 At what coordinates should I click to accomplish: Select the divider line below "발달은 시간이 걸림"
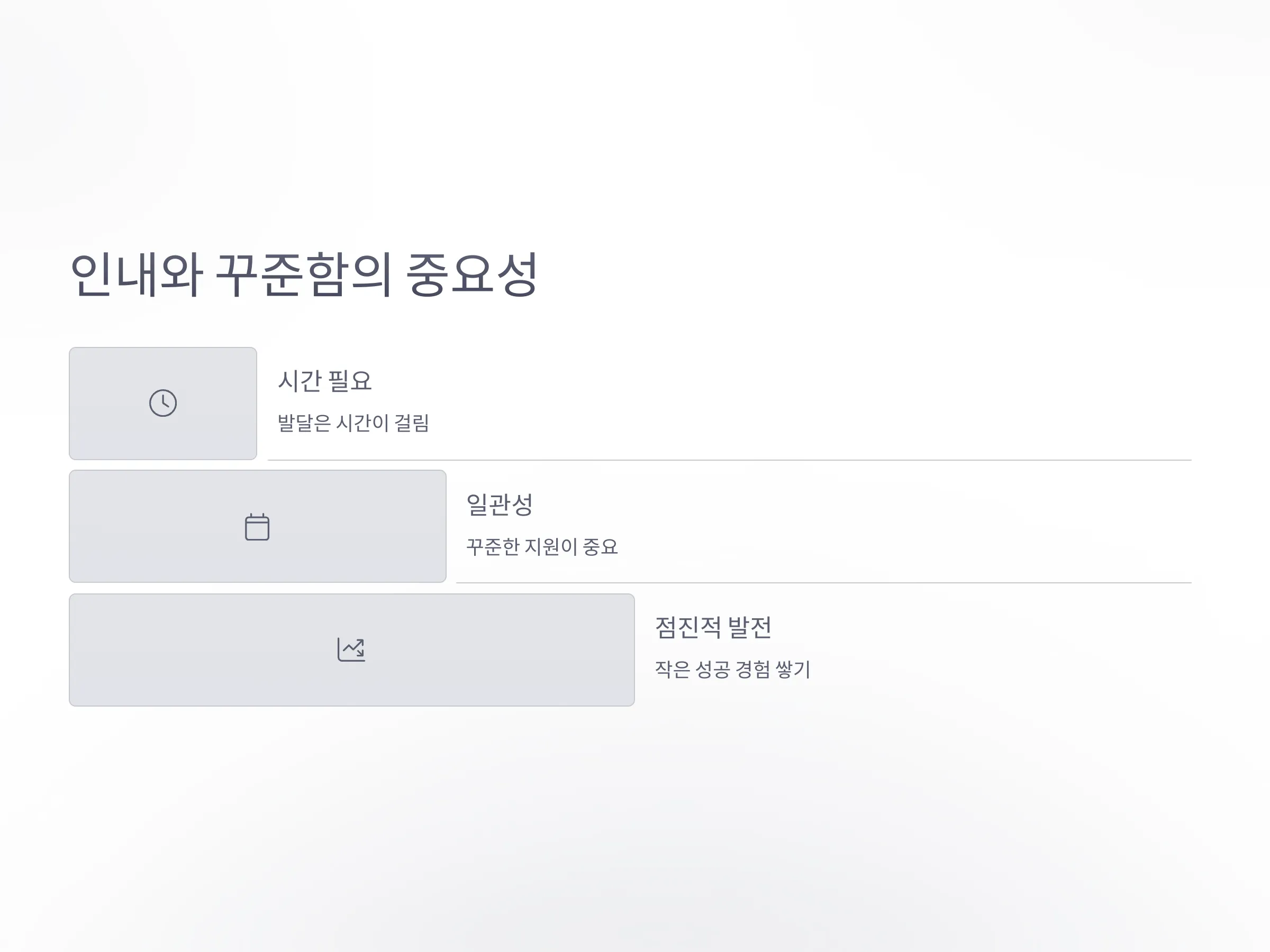tap(730, 460)
